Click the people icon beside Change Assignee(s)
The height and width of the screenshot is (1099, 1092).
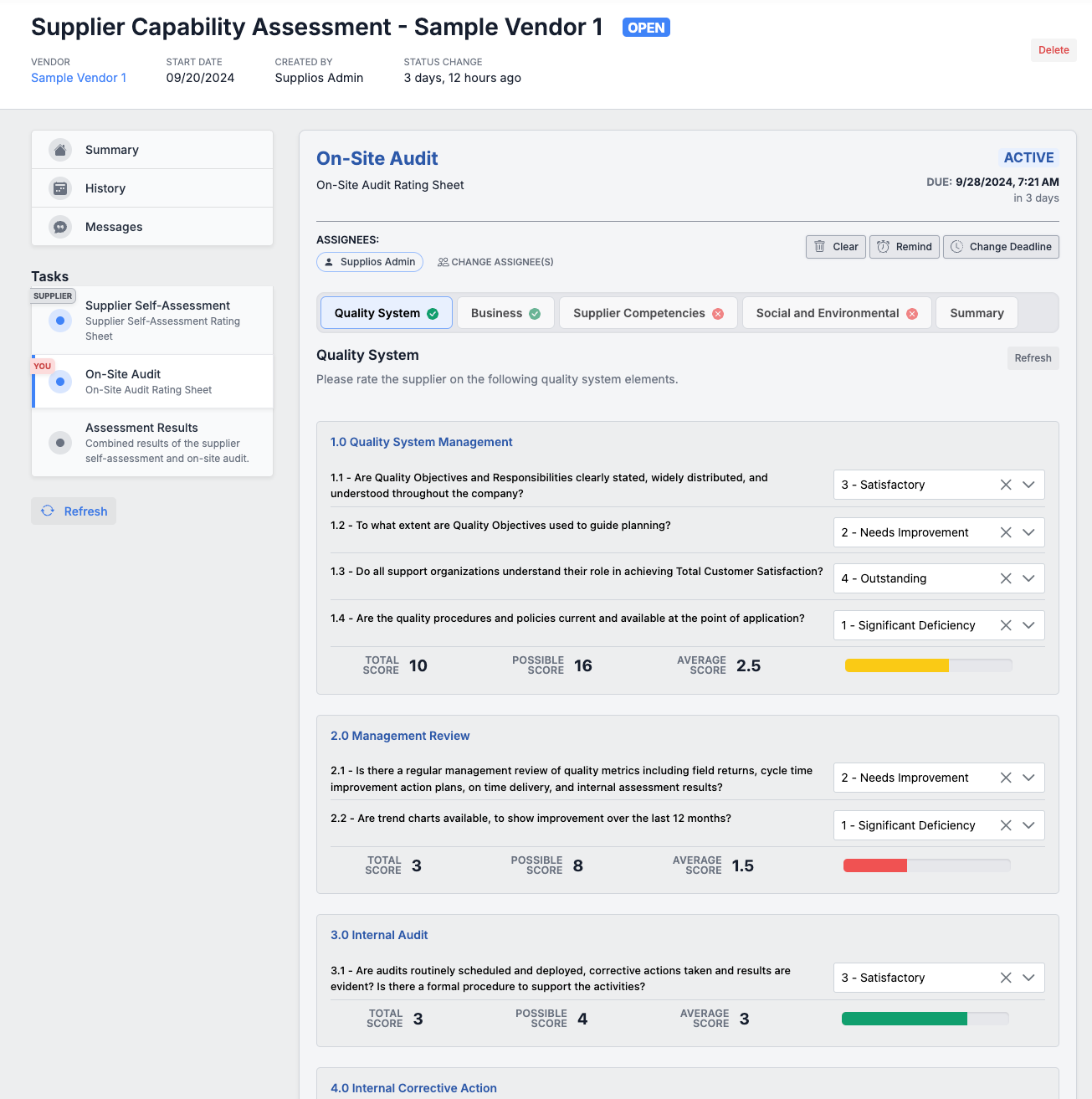[443, 262]
